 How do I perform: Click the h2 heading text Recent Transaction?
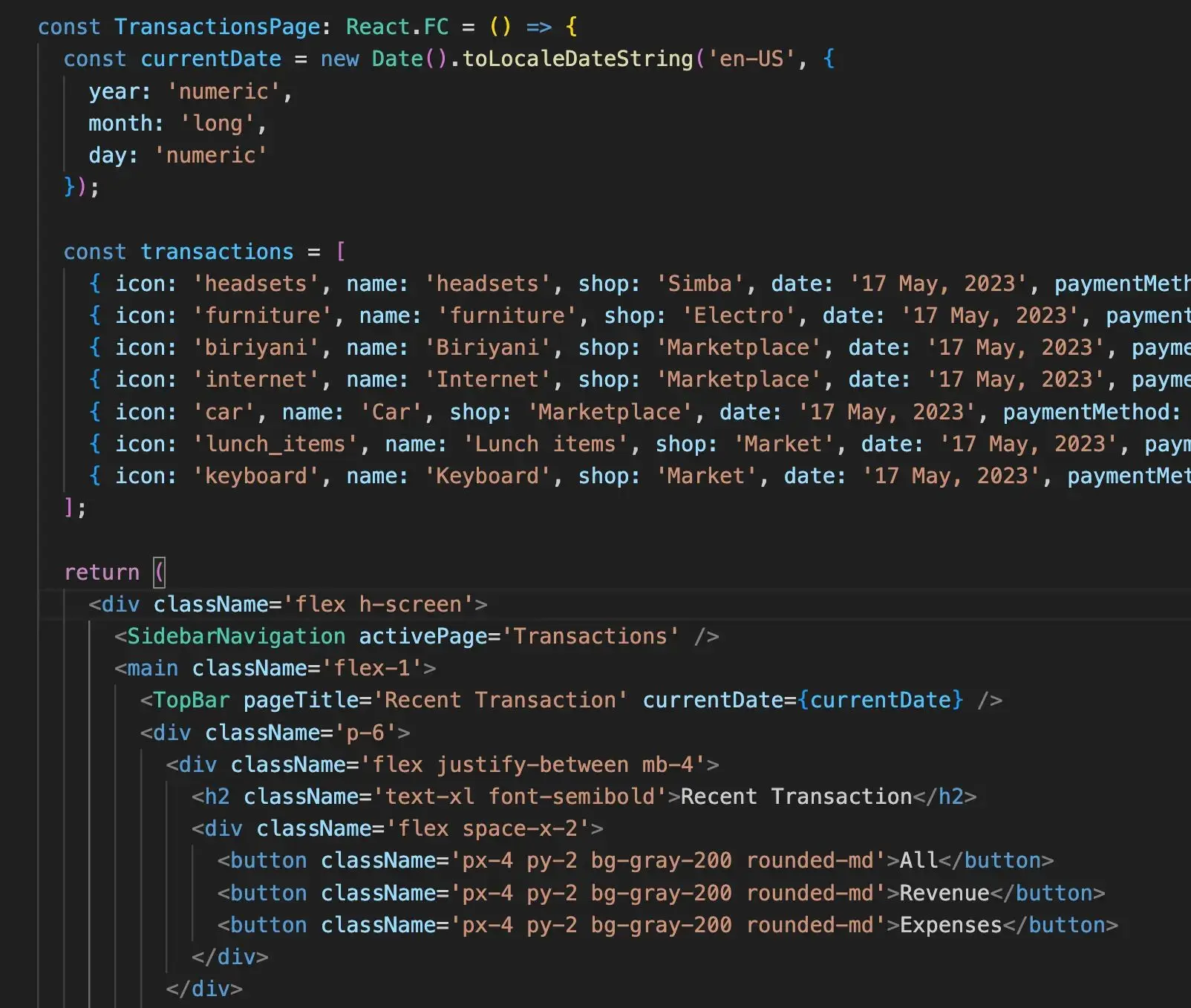click(796, 796)
